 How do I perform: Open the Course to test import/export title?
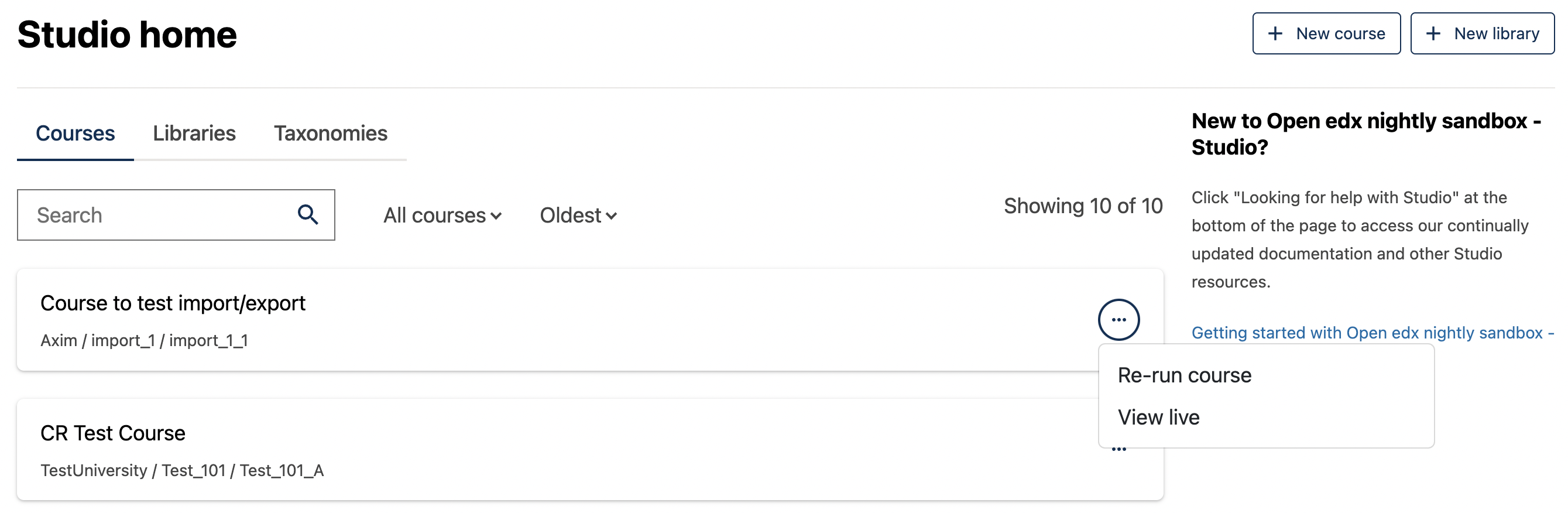[x=173, y=303]
